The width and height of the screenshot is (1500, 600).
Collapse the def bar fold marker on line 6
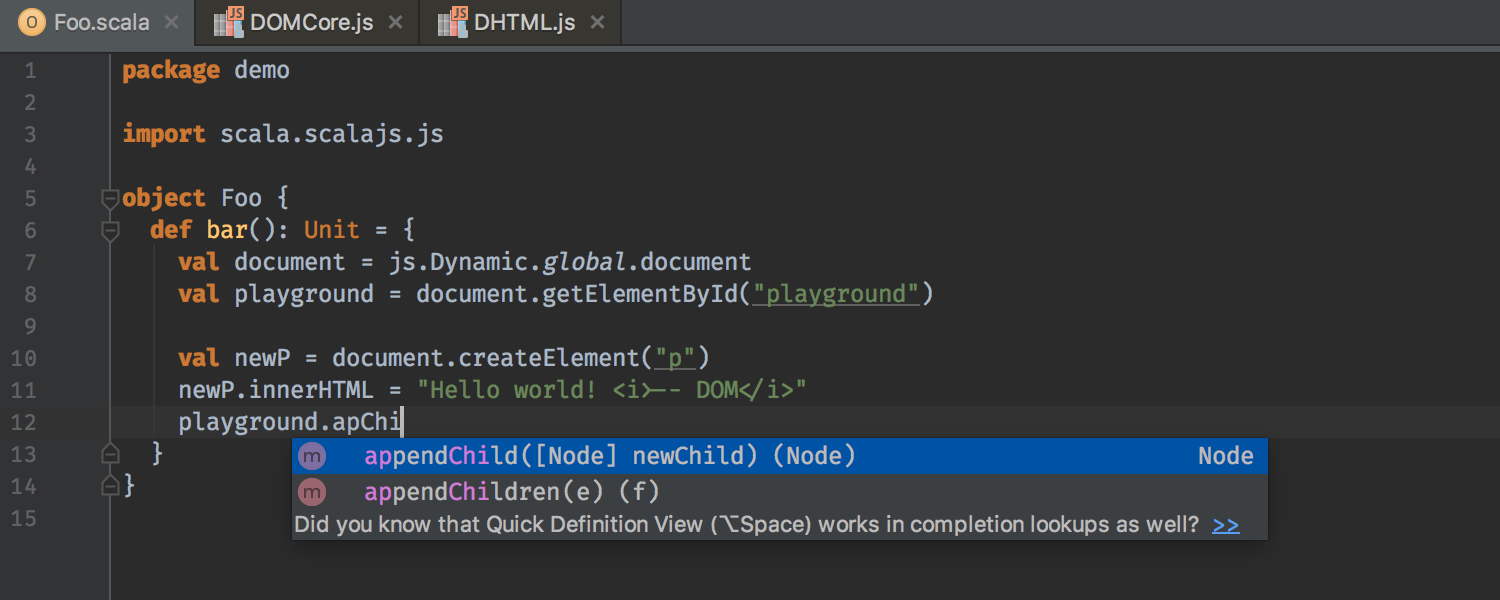coord(110,231)
